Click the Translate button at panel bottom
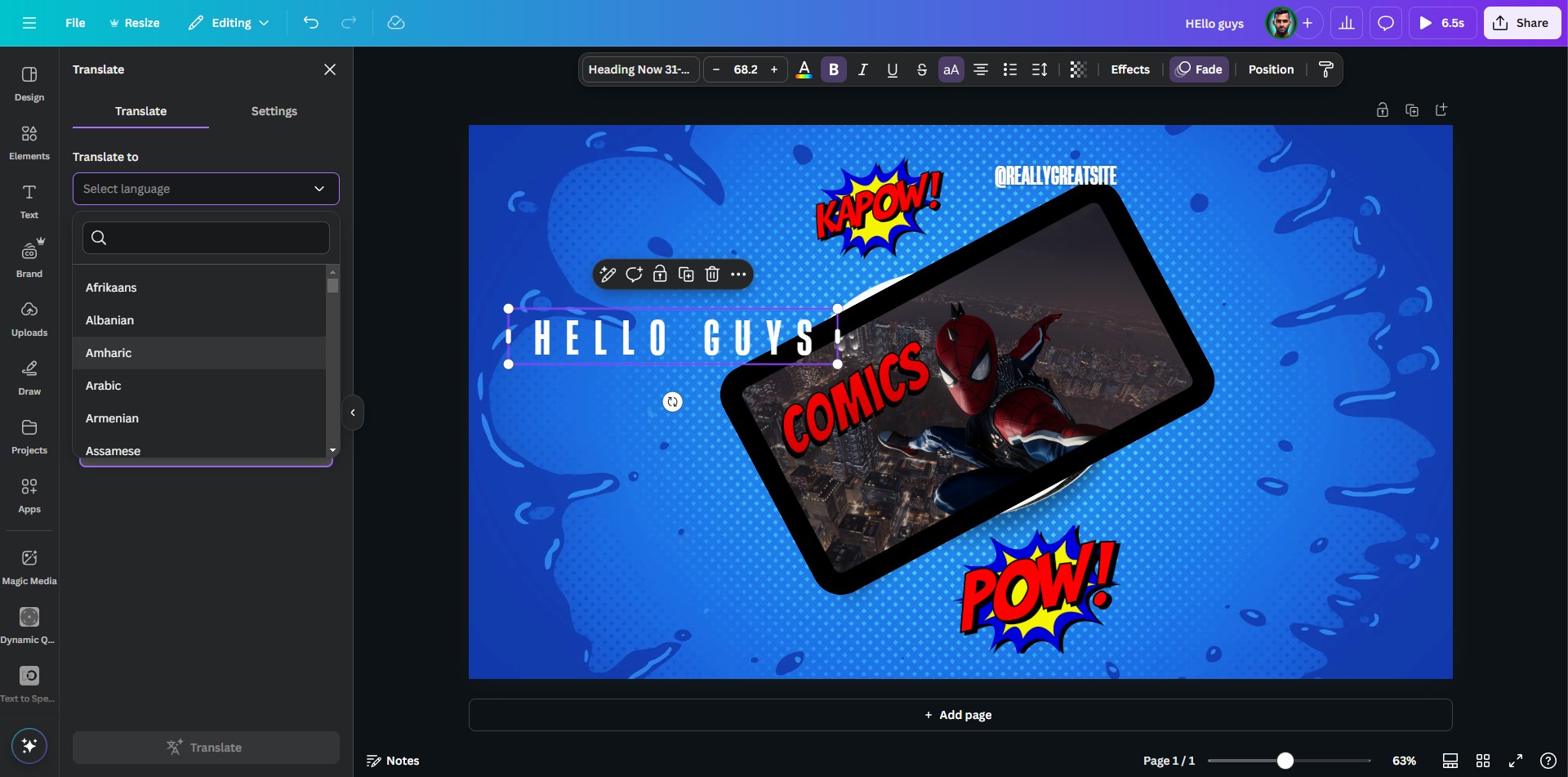This screenshot has height=777, width=1568. pyautogui.click(x=206, y=748)
